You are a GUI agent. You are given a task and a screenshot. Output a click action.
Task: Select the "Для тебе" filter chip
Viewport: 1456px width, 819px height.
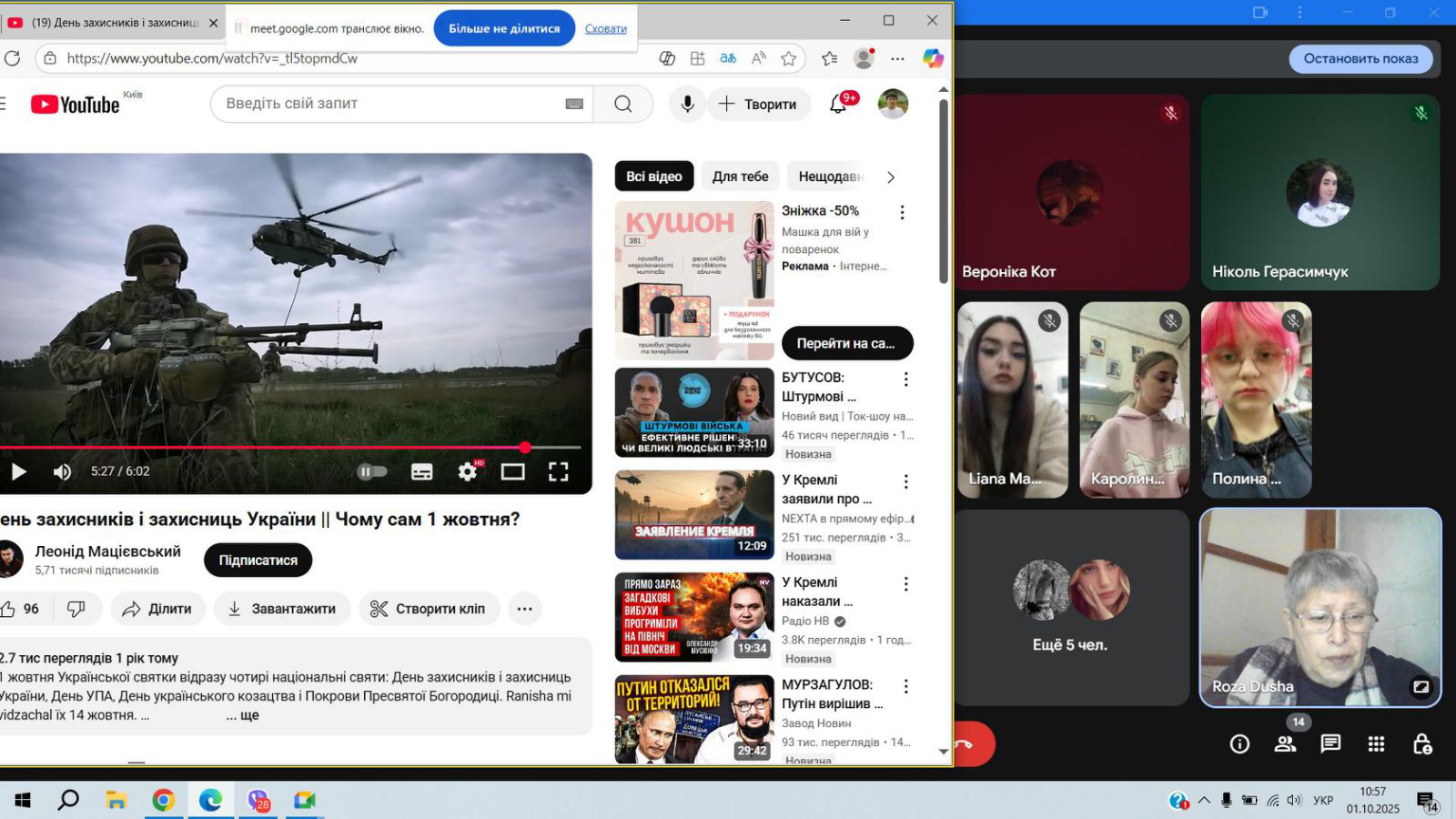coord(740,177)
